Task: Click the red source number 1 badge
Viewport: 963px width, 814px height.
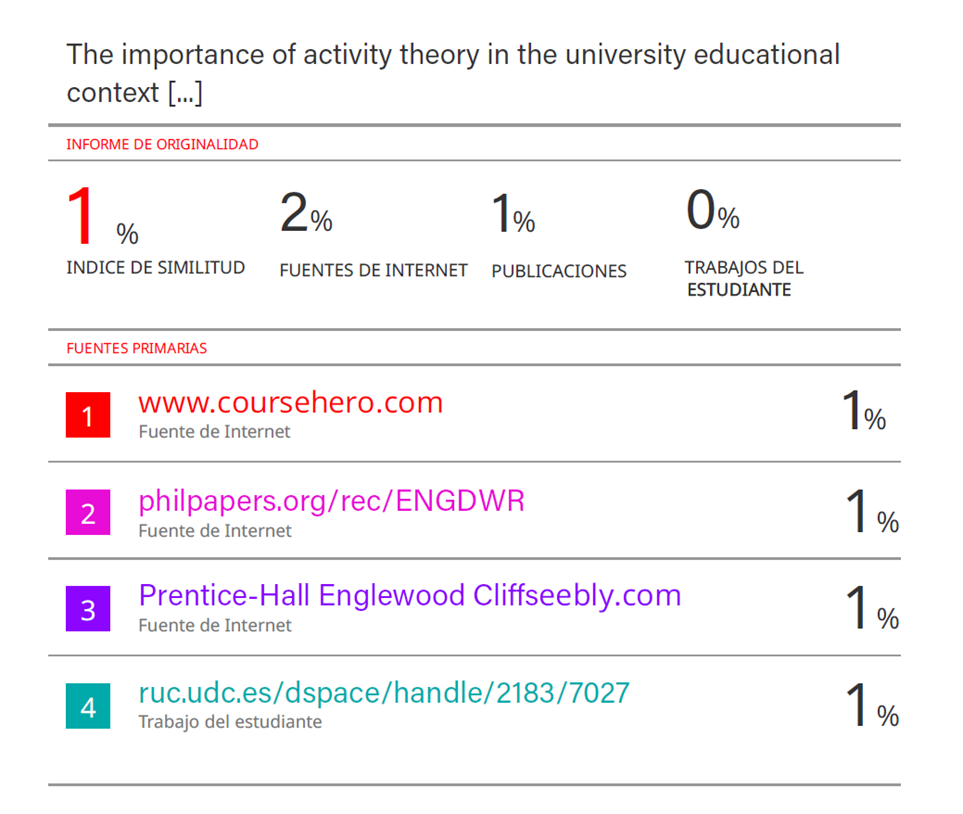Action: pyautogui.click(x=88, y=415)
